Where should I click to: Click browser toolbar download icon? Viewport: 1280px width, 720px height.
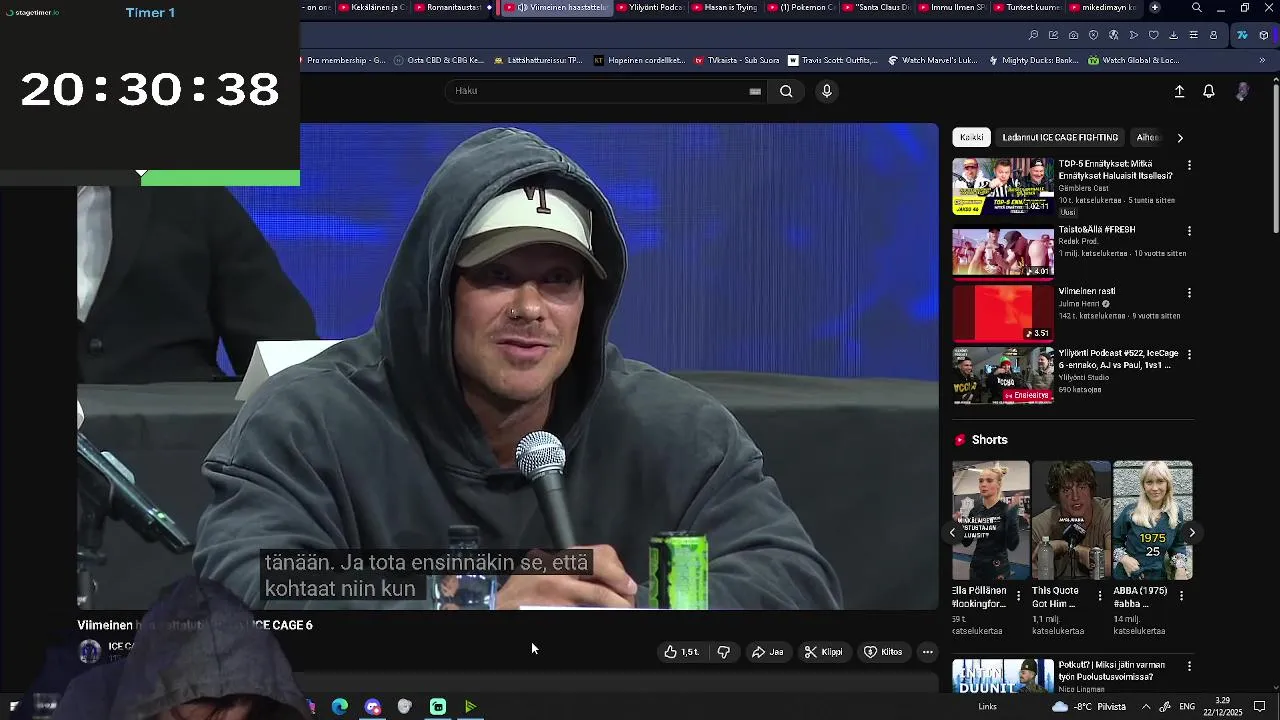[x=1173, y=35]
